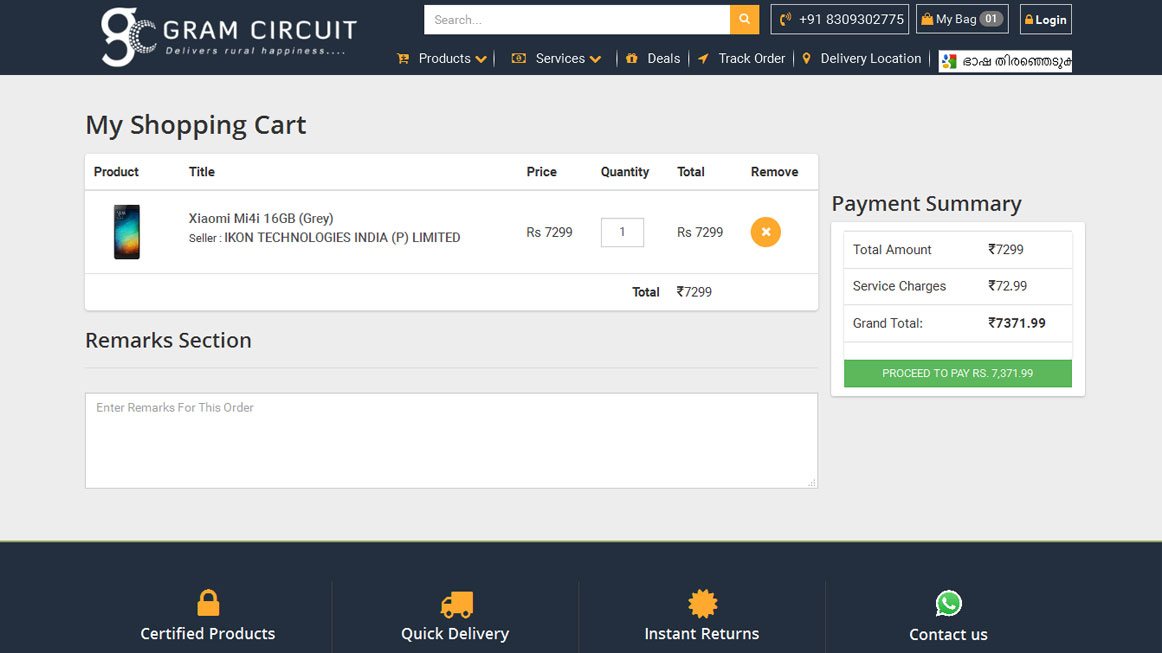The width and height of the screenshot is (1162, 653).
Task: Click the Grand Total ₹7371.99 value
Action: tap(1017, 323)
